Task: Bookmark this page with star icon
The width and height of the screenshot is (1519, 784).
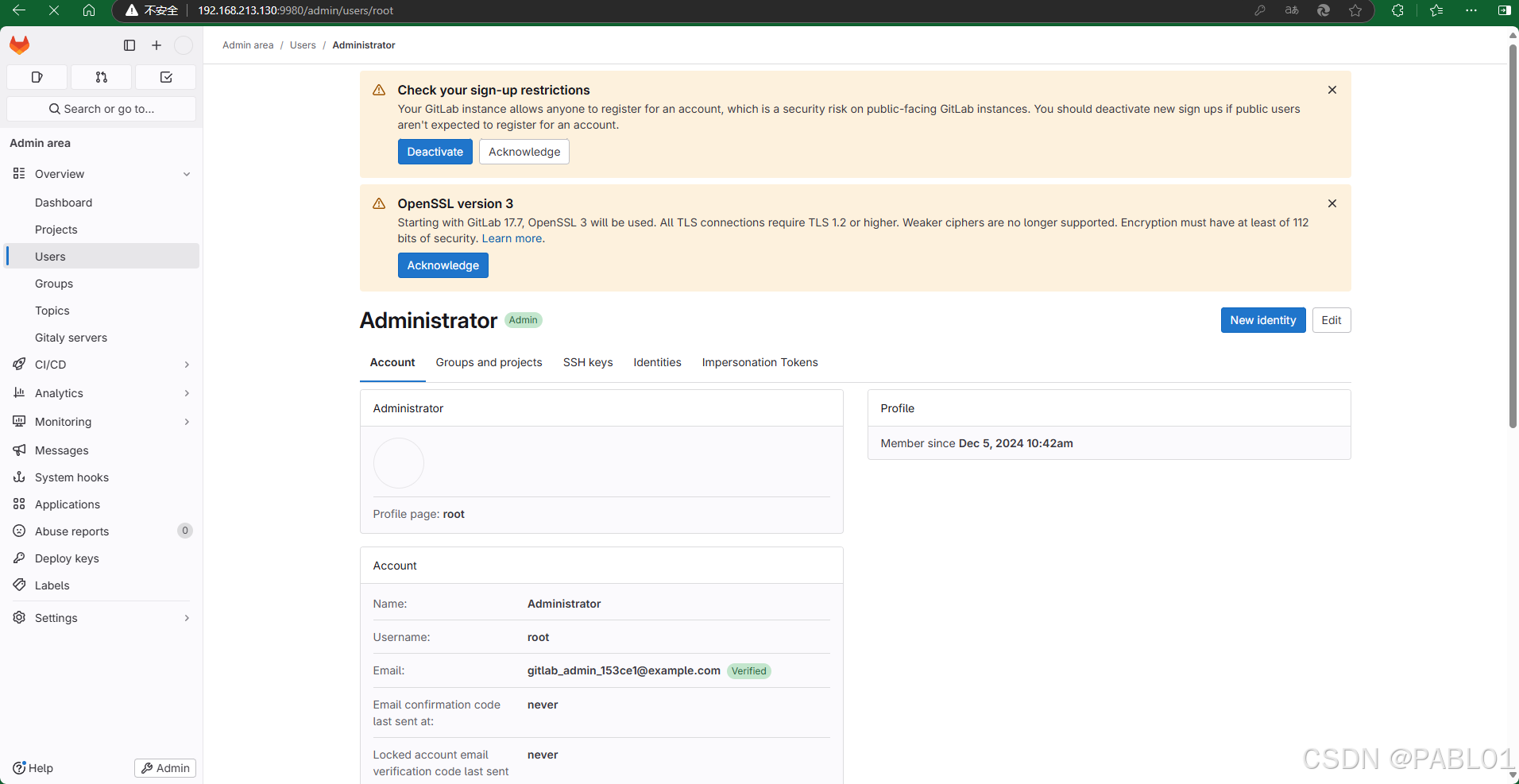Action: pyautogui.click(x=1355, y=10)
